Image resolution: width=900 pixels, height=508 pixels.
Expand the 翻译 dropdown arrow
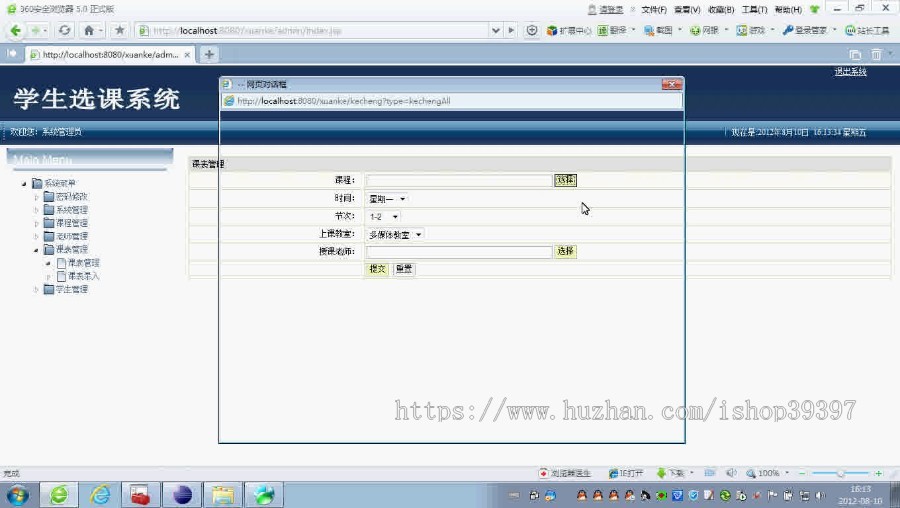pos(634,30)
